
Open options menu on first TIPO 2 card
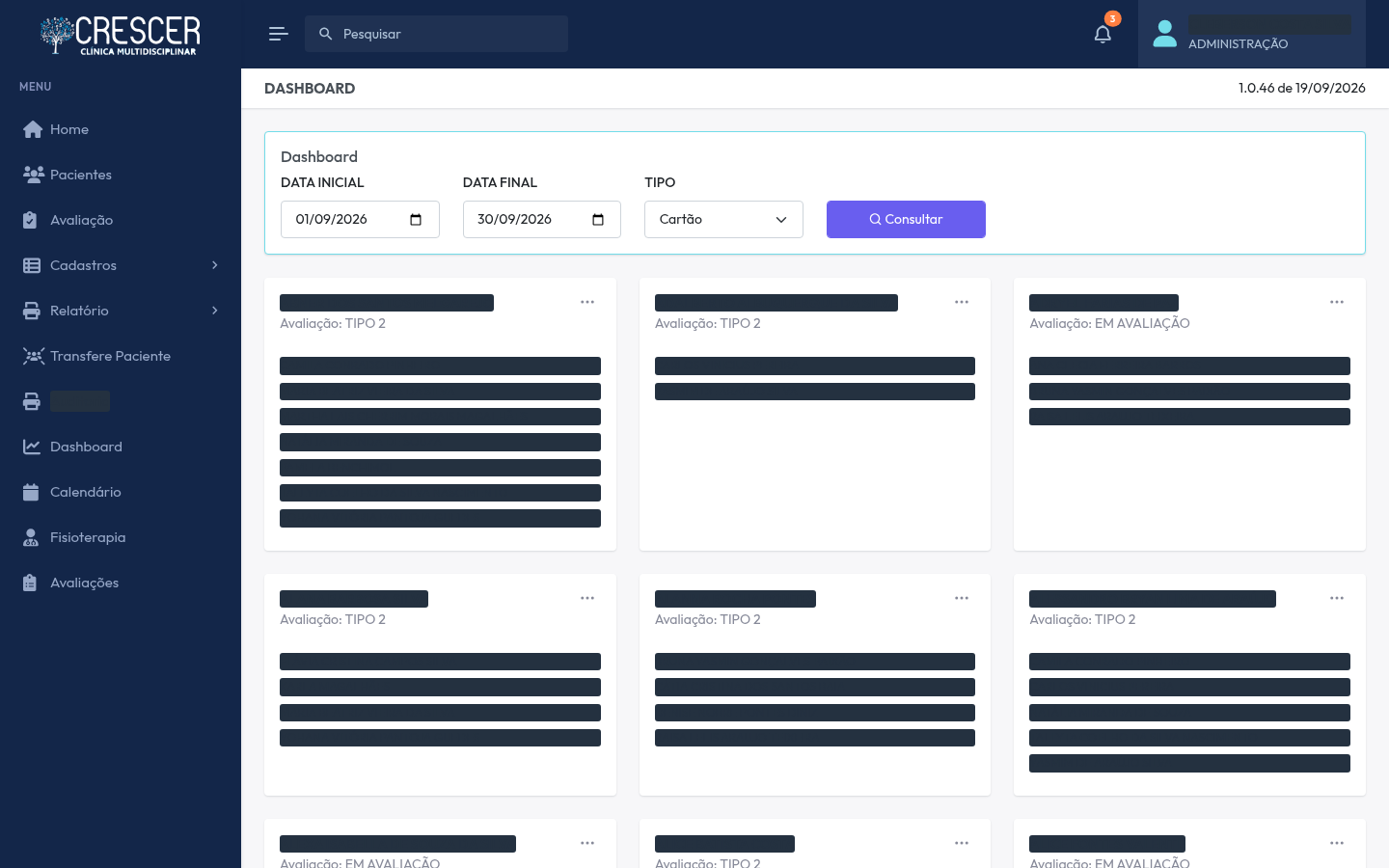coord(587,302)
